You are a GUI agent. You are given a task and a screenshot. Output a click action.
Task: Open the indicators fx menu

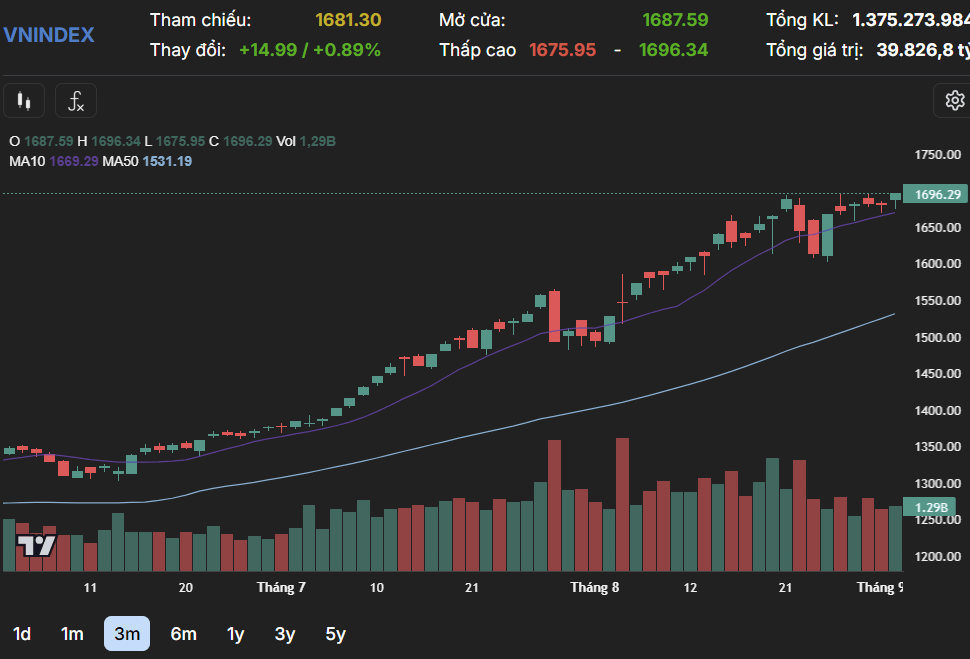[75, 100]
